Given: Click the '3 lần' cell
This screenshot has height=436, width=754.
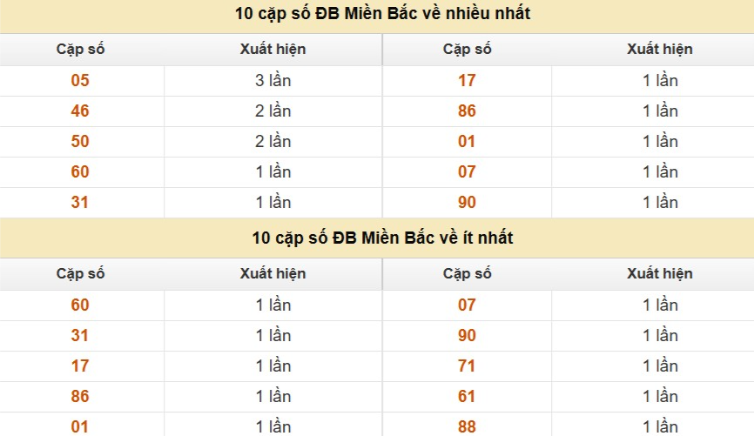Looking at the screenshot, I should tap(273, 81).
